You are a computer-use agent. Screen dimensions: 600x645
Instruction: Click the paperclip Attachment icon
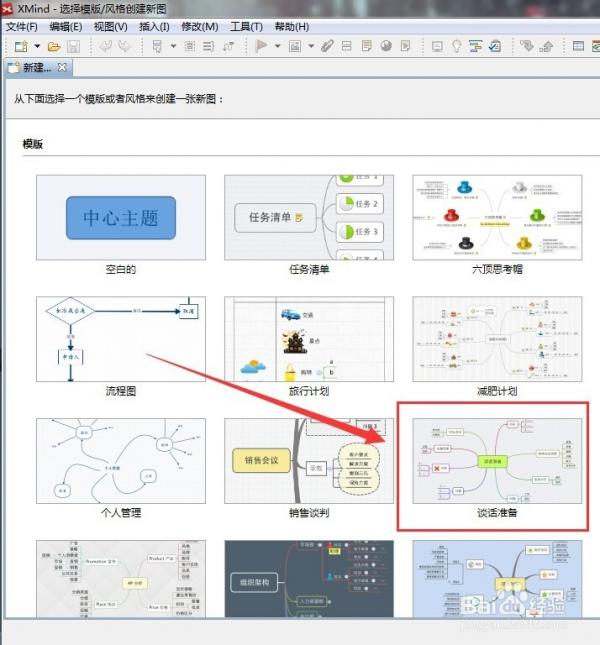tap(327, 46)
